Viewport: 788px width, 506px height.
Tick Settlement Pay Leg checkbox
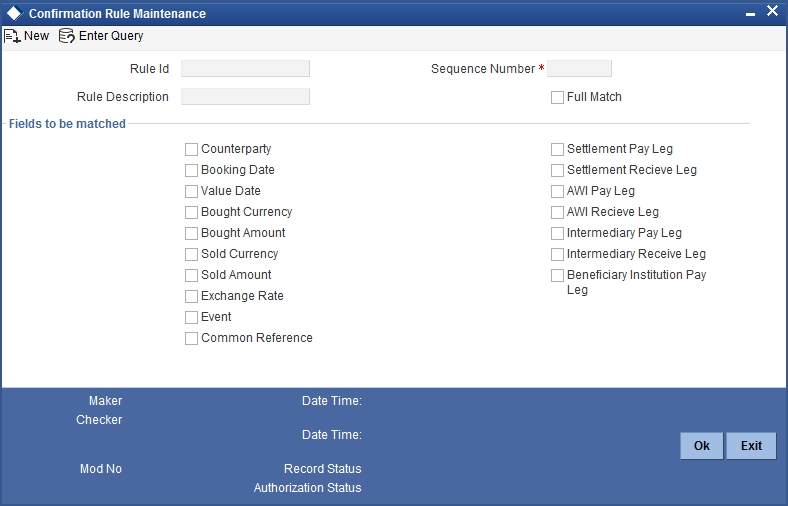(x=558, y=150)
